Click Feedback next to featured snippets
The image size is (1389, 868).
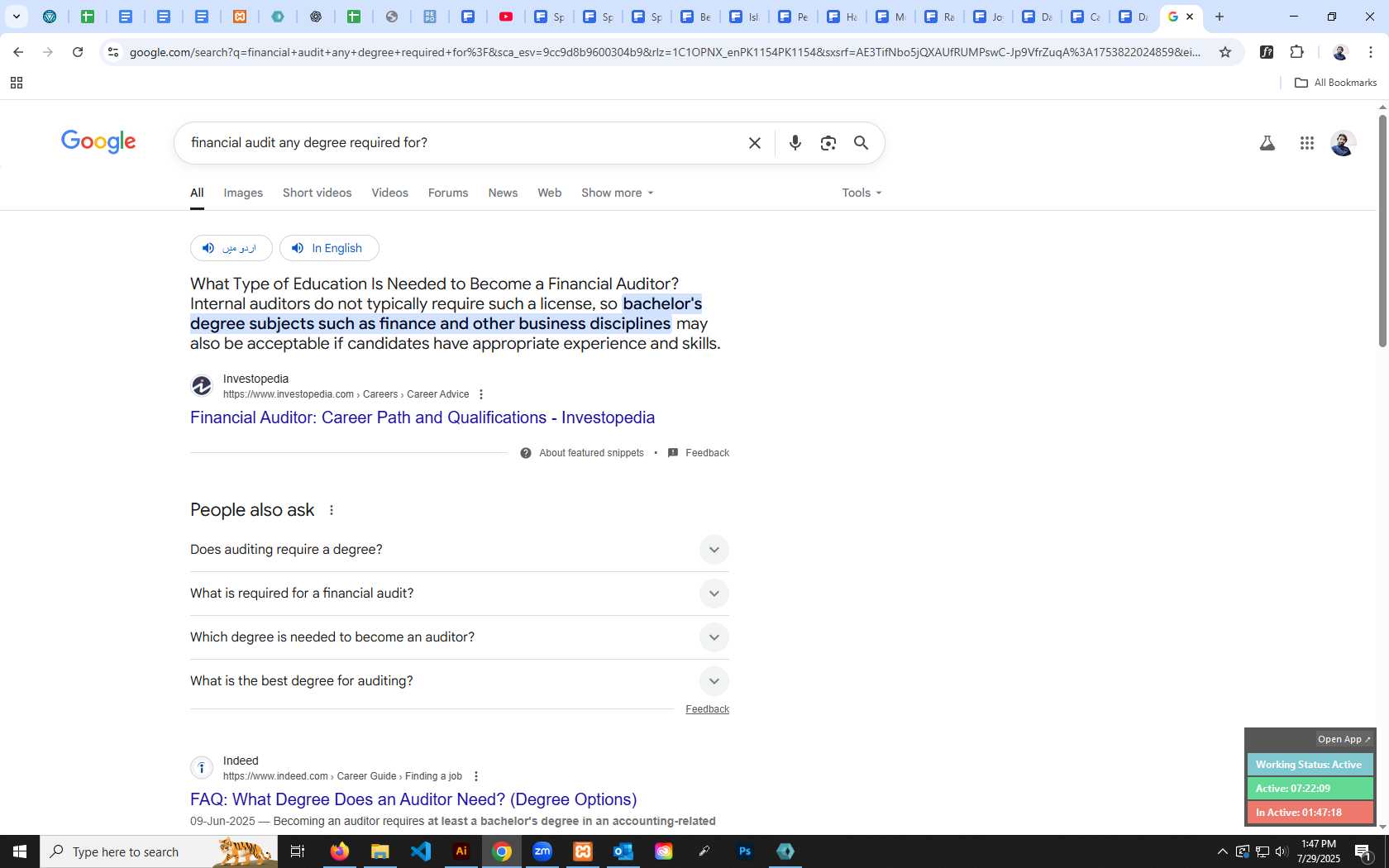[707, 453]
